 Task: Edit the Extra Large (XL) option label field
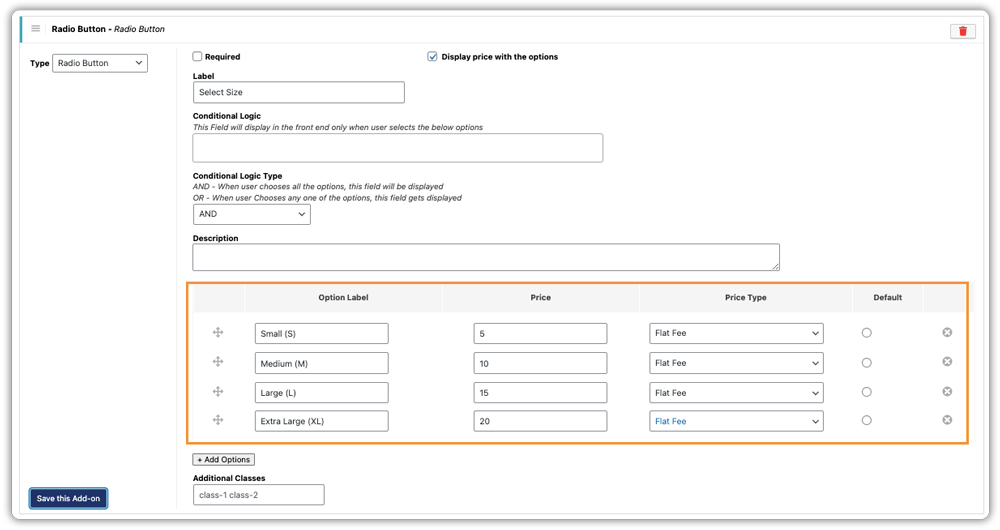pyautogui.click(x=321, y=421)
